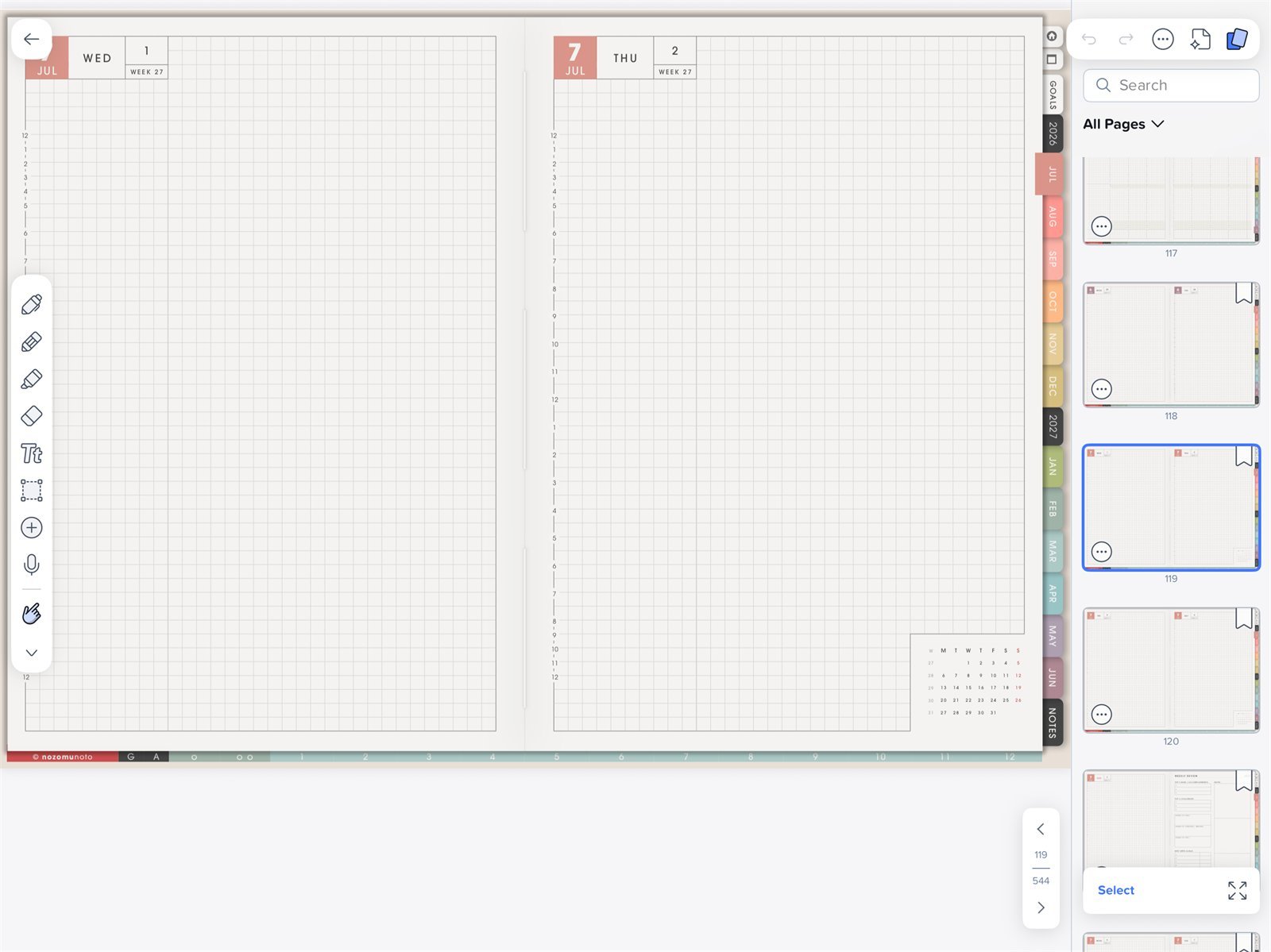Toggle bookmark on page 118 thumbnail
Viewport: 1271px width, 952px height.
1244,294
